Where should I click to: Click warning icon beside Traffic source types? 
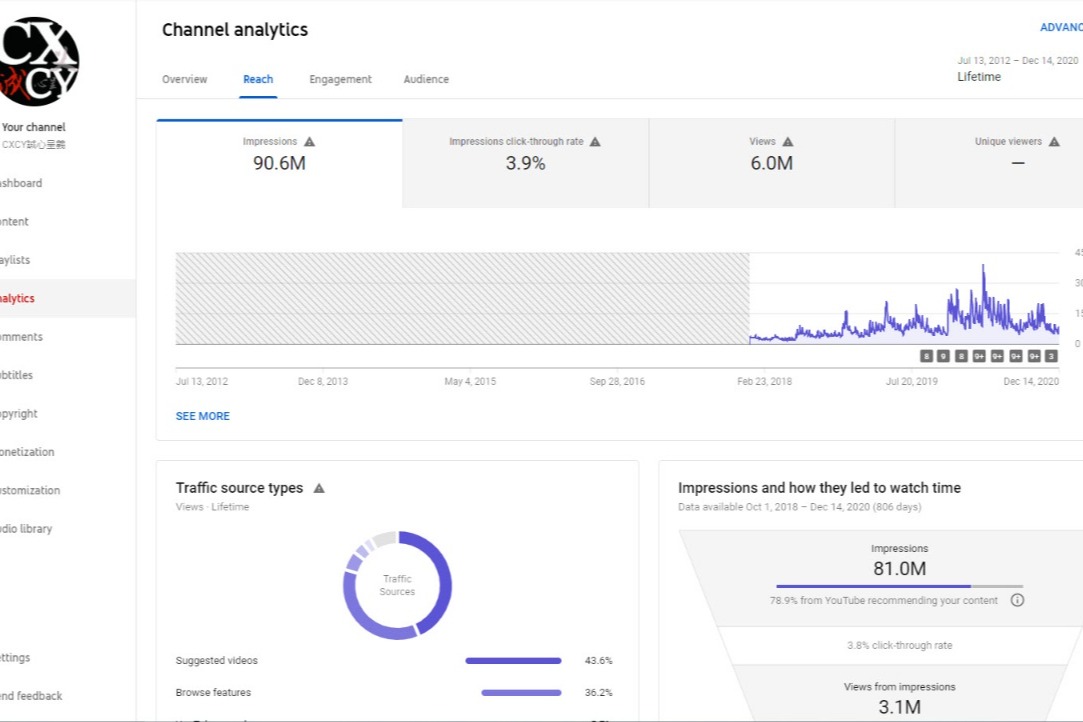click(x=319, y=488)
